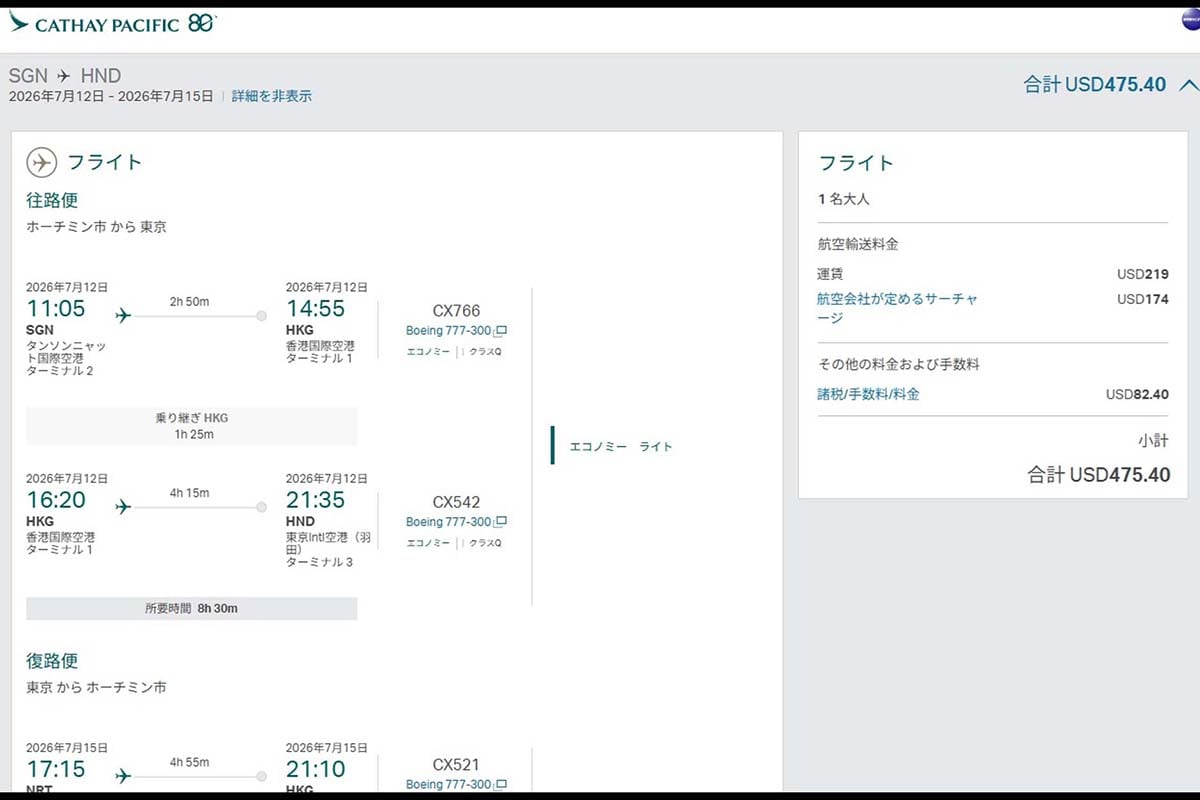
Task: Click the plane icon on HKG-HND segment
Action: [123, 507]
